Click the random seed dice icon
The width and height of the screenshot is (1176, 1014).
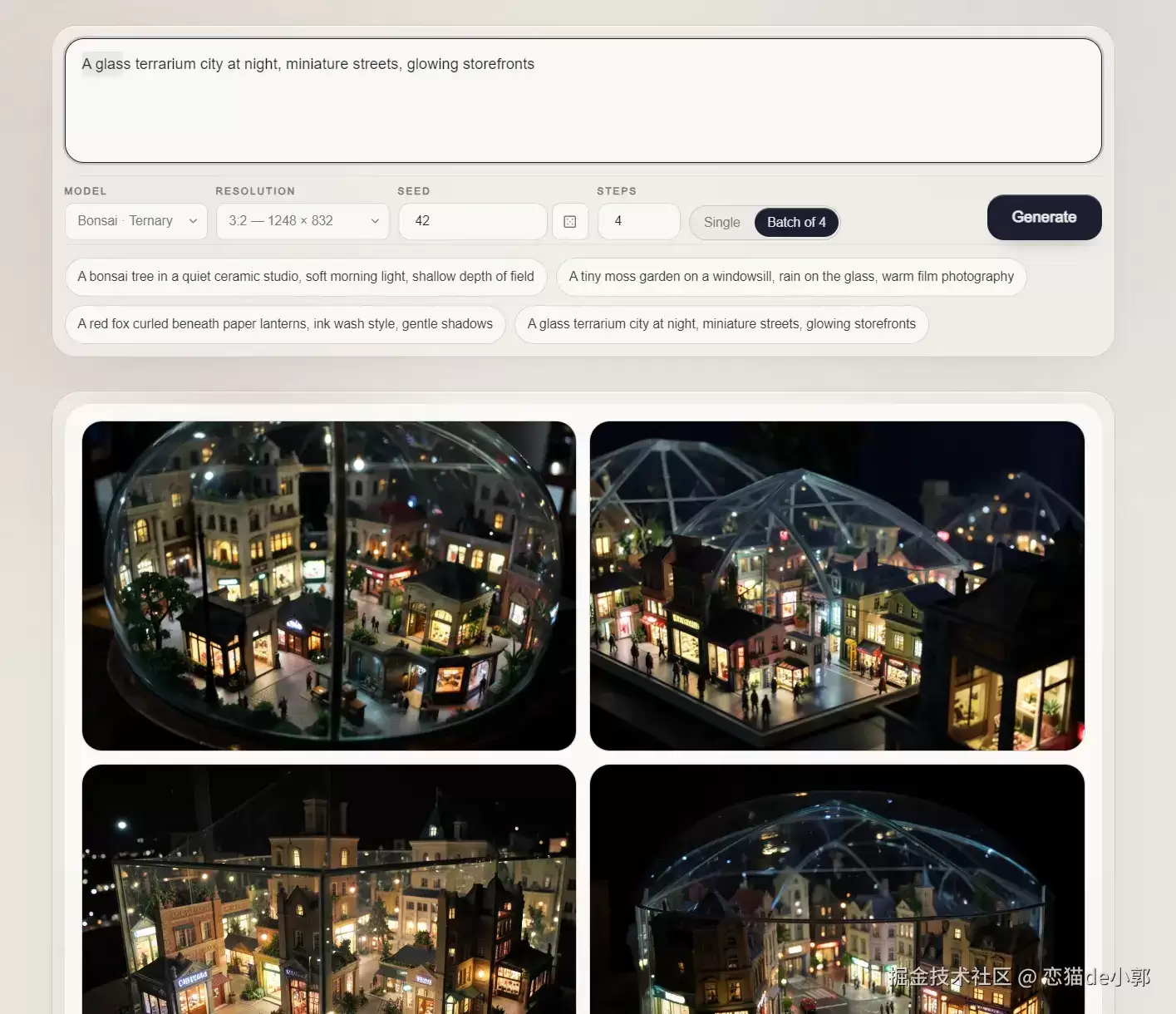pos(570,222)
